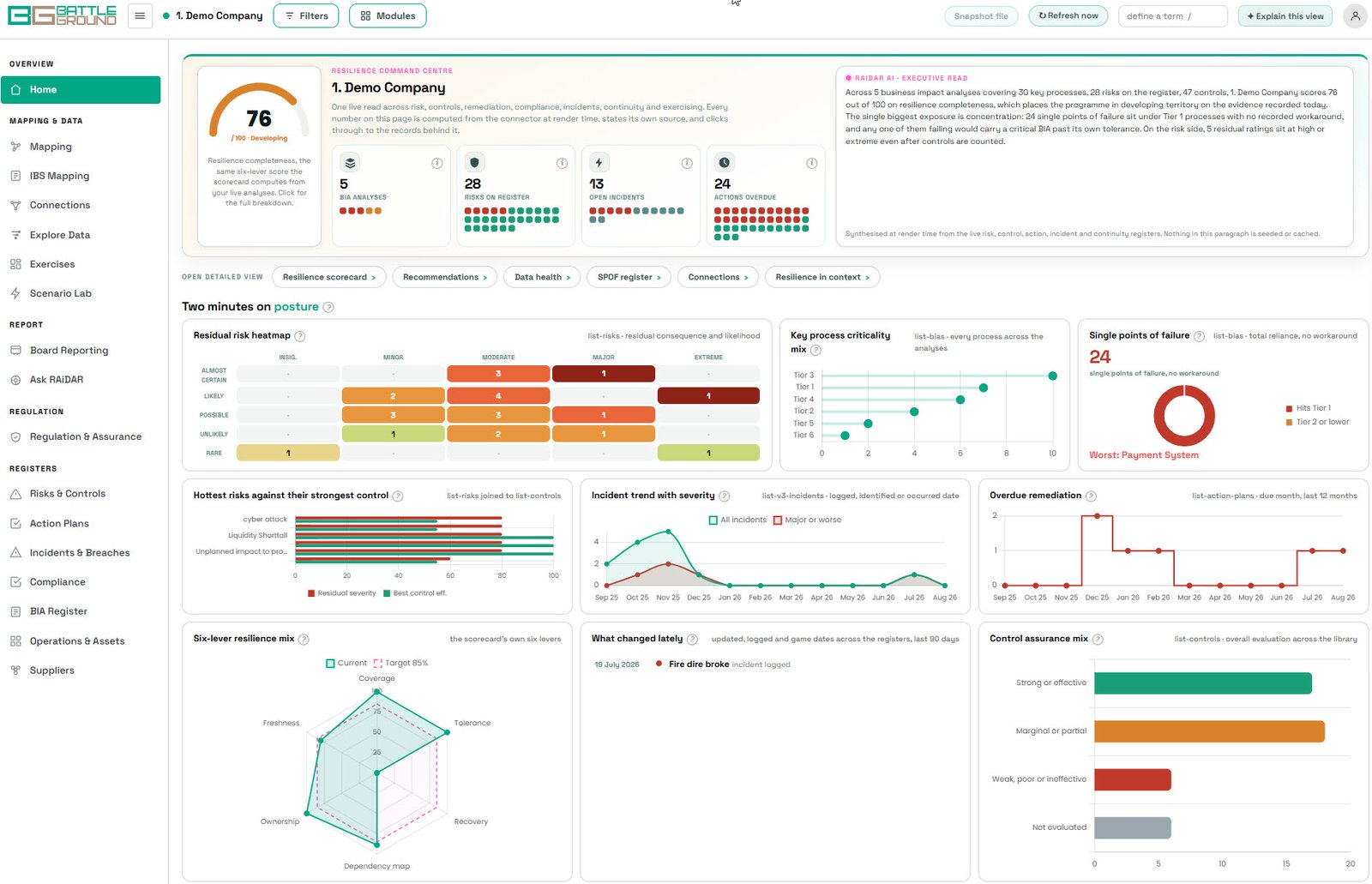Click the Explain this view button
This screenshot has height=884, width=1372.
pyautogui.click(x=1285, y=15)
